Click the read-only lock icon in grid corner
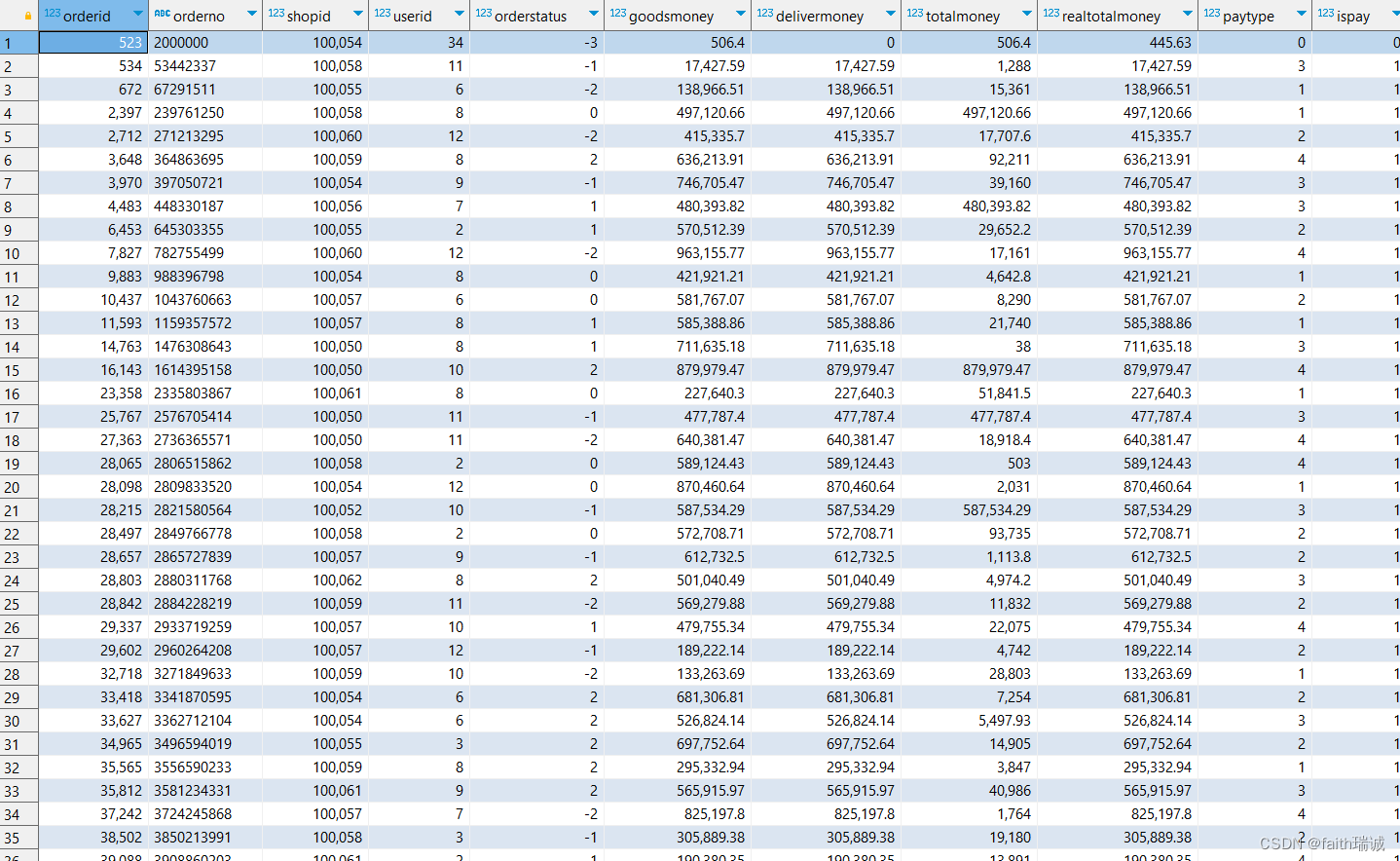The height and width of the screenshot is (861, 1400). [x=28, y=16]
